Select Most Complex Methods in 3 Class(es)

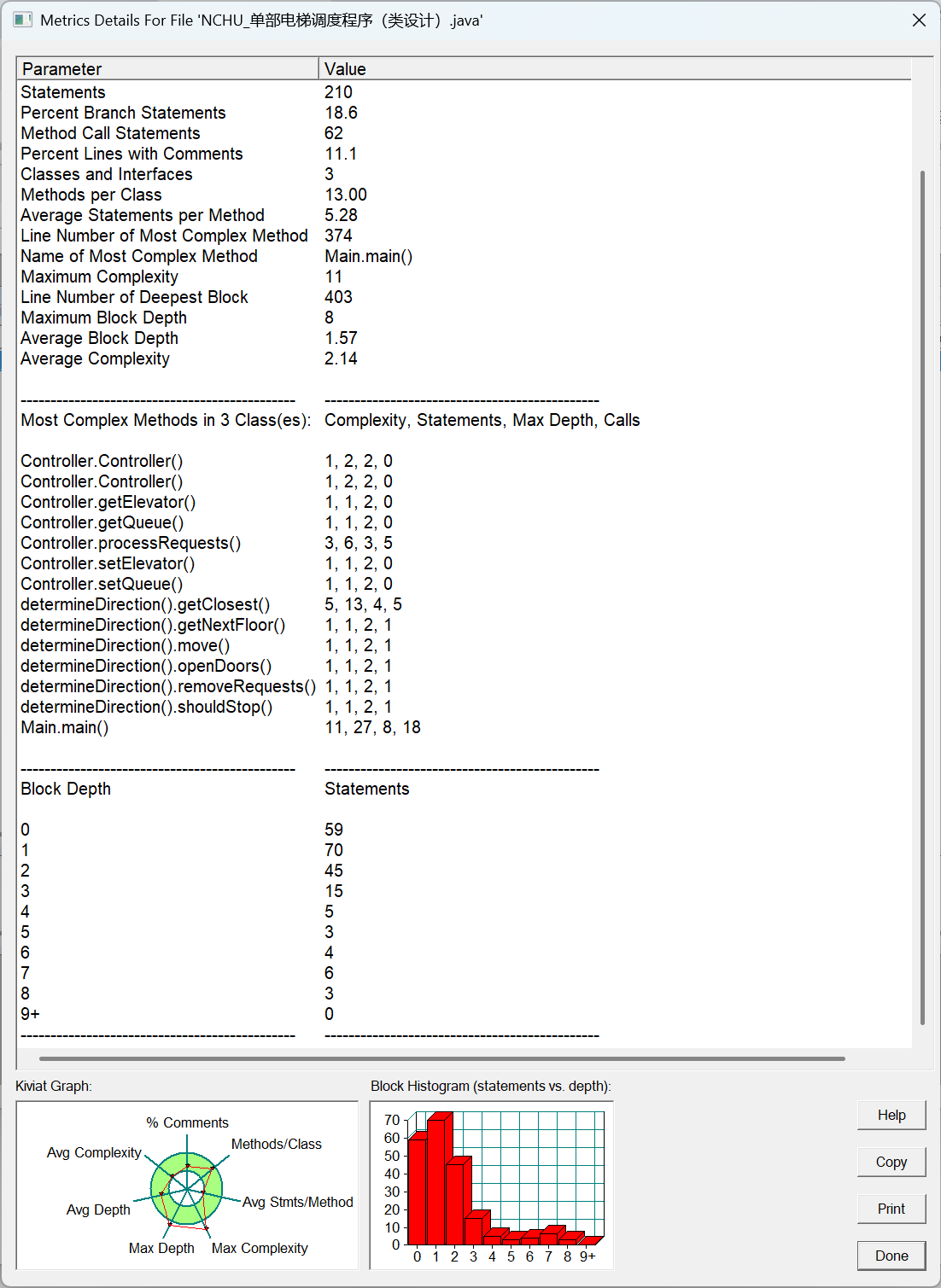pyautogui.click(x=166, y=420)
